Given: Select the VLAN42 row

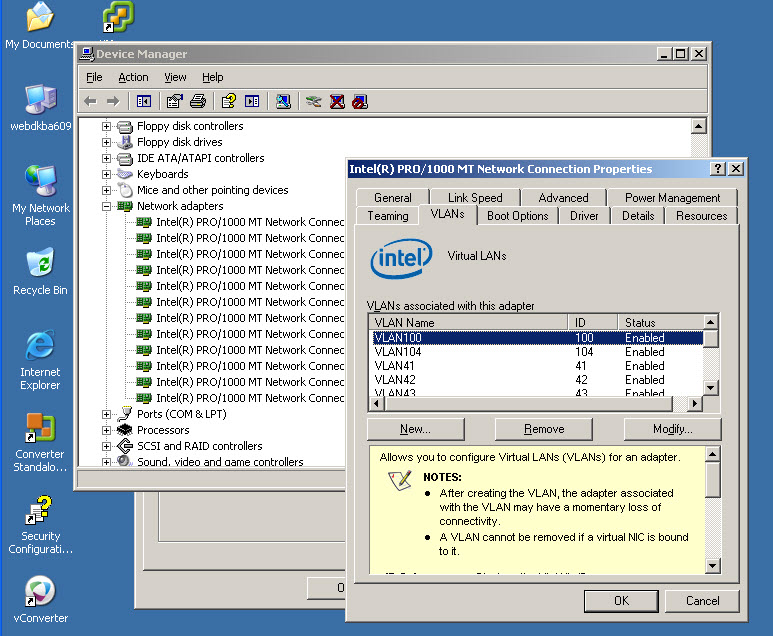Looking at the screenshot, I should (537, 380).
